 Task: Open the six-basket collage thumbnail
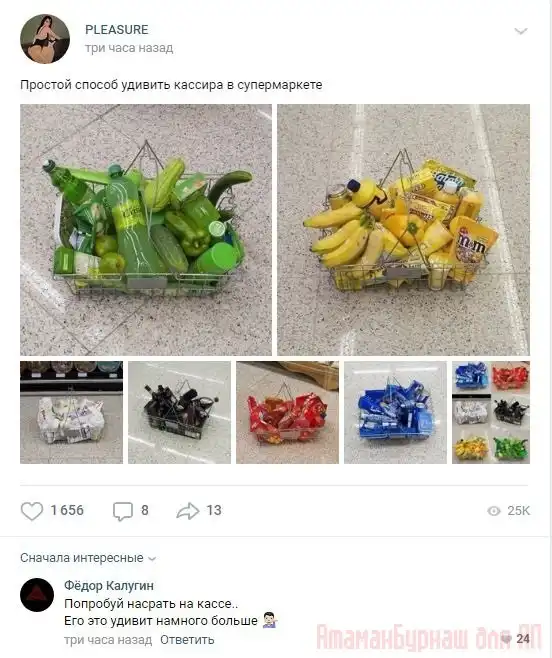coord(491,413)
